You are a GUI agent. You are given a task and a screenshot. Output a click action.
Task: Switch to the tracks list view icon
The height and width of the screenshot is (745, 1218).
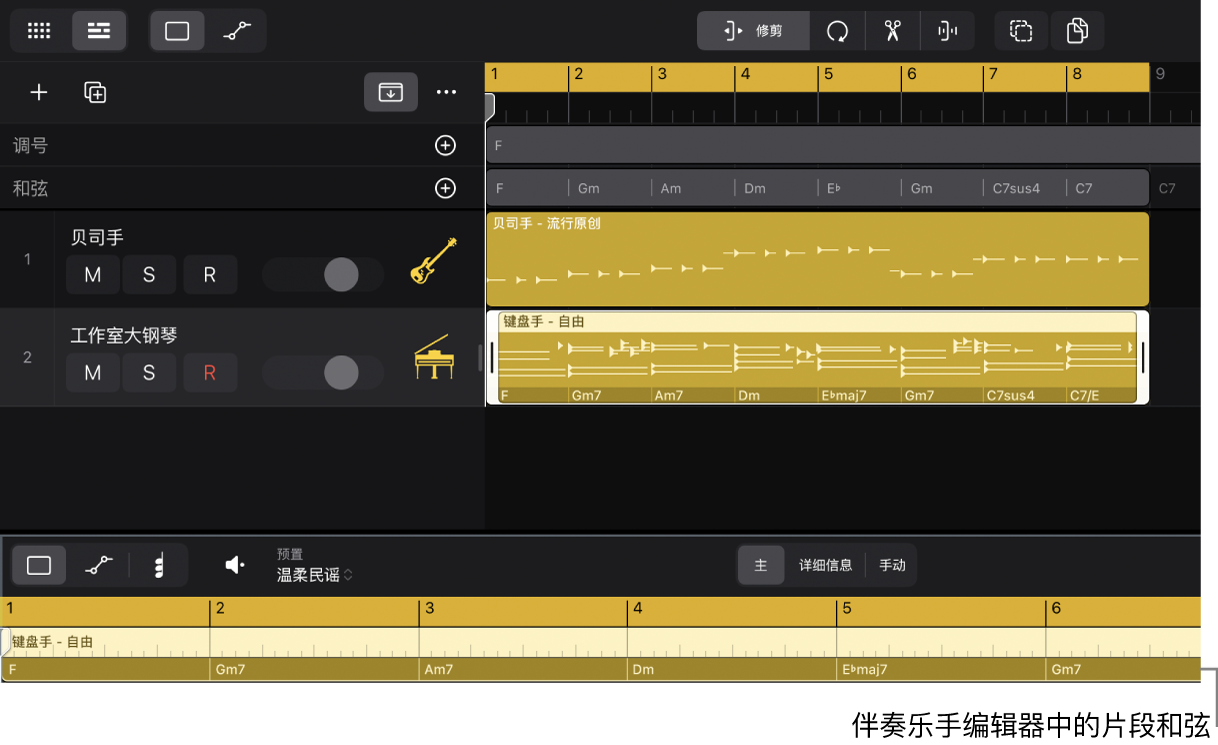(99, 31)
